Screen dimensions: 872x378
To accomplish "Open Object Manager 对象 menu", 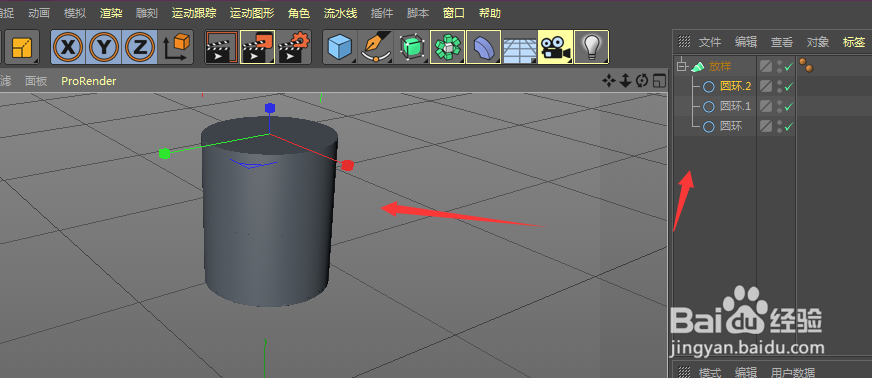I will [x=818, y=42].
